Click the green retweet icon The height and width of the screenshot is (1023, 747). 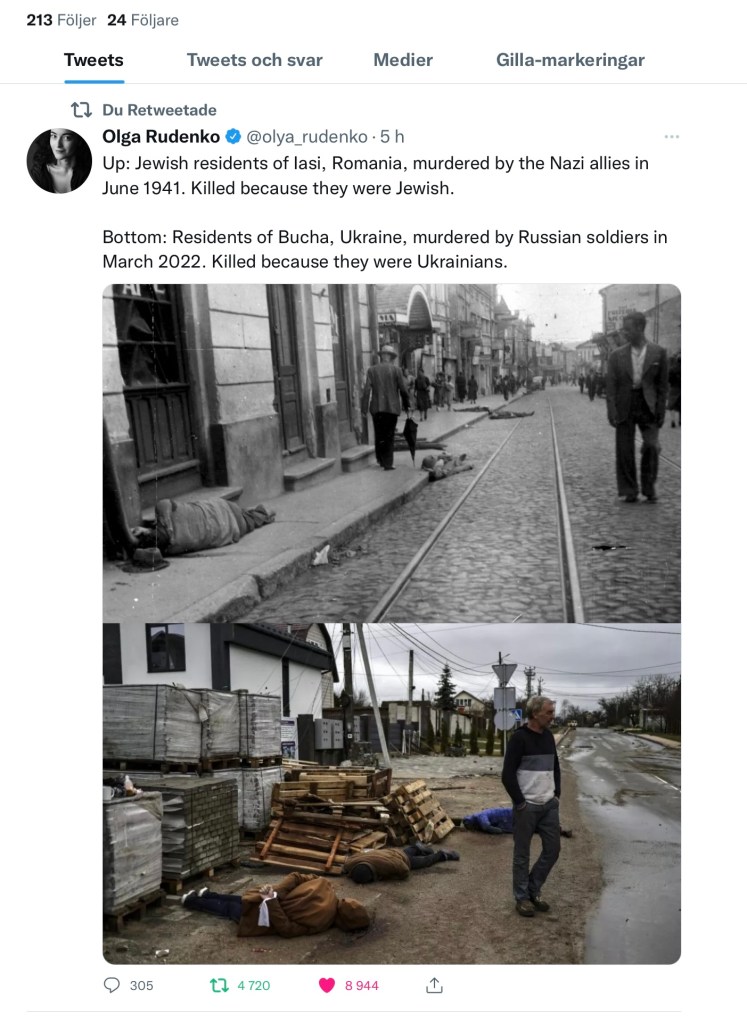(x=219, y=985)
